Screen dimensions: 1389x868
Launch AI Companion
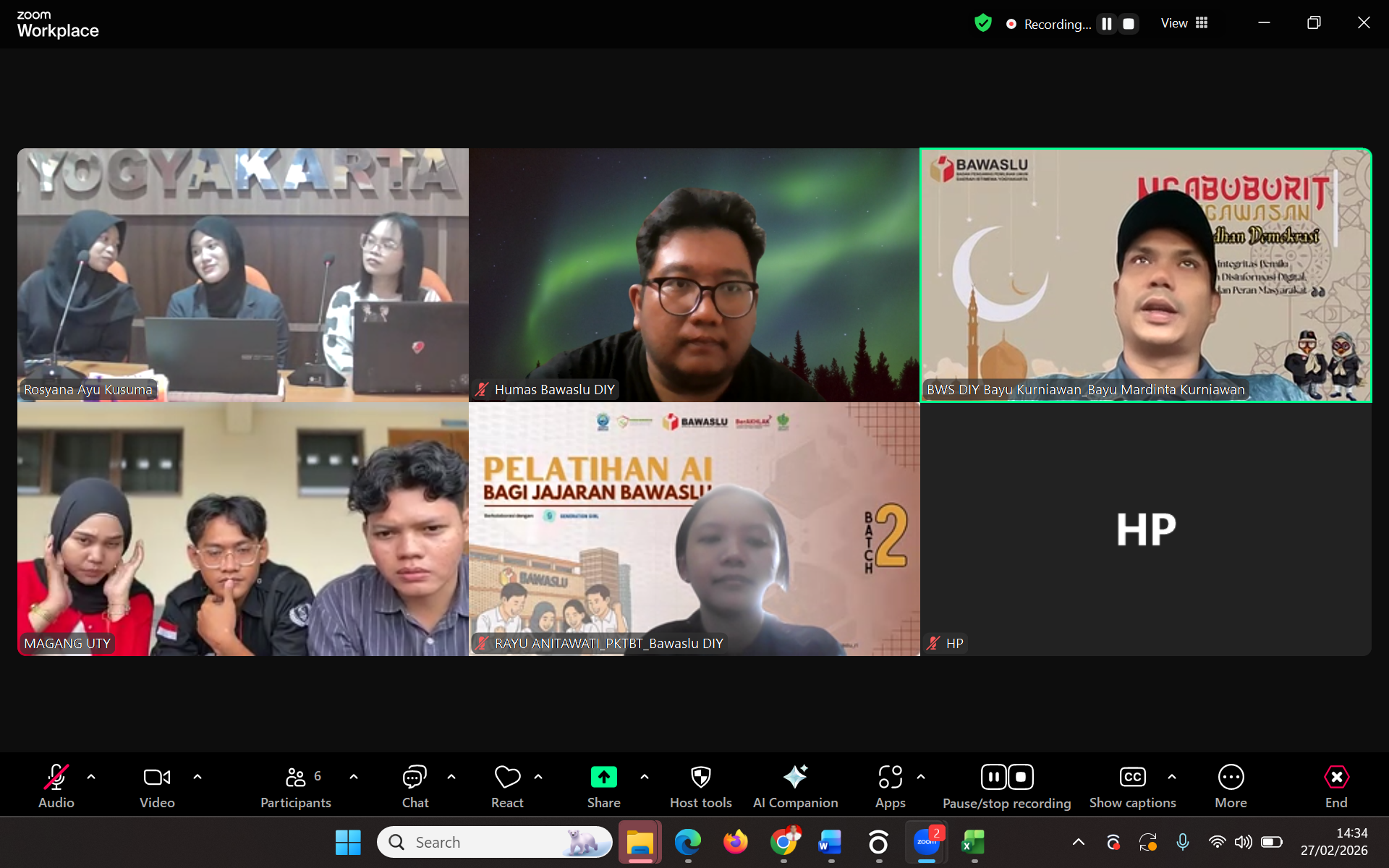click(796, 786)
